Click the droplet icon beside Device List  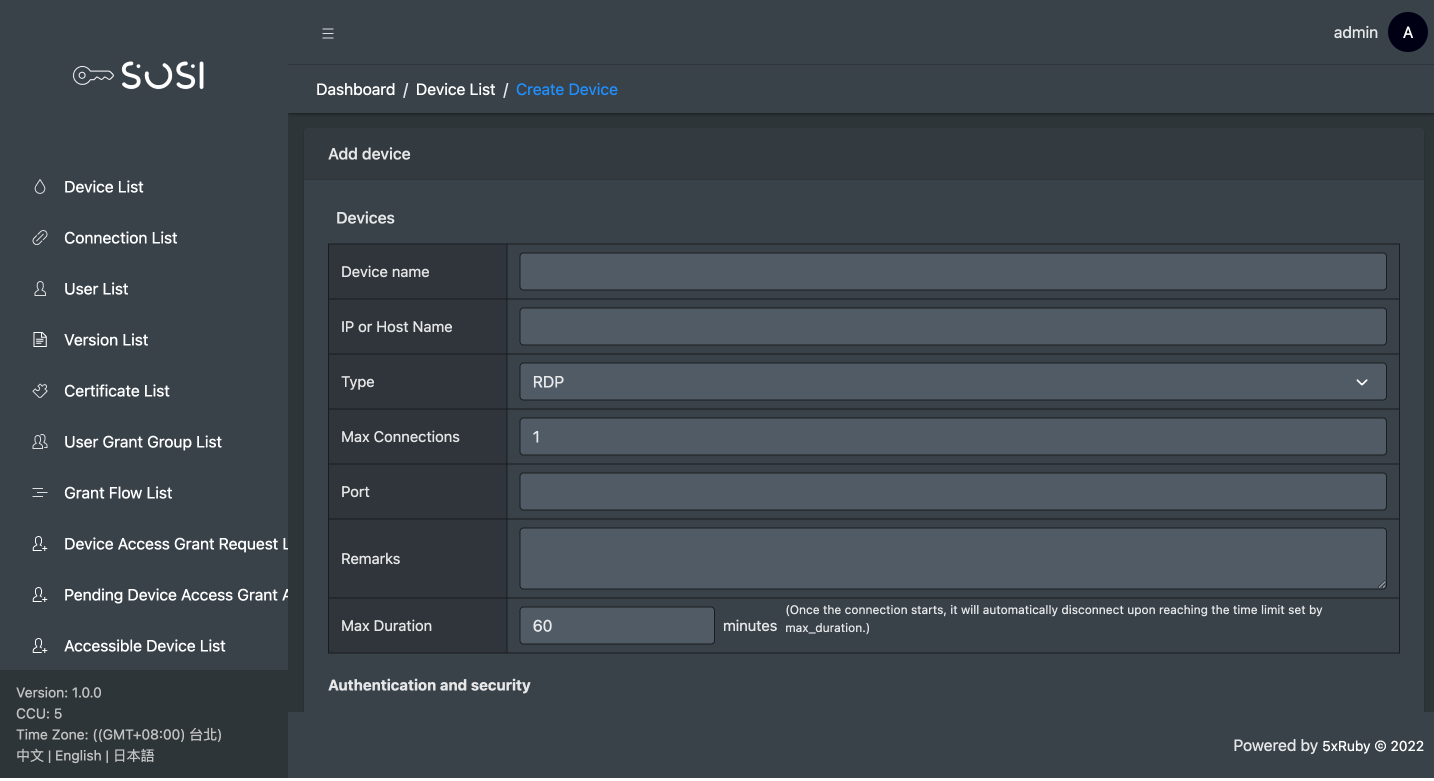click(x=40, y=187)
